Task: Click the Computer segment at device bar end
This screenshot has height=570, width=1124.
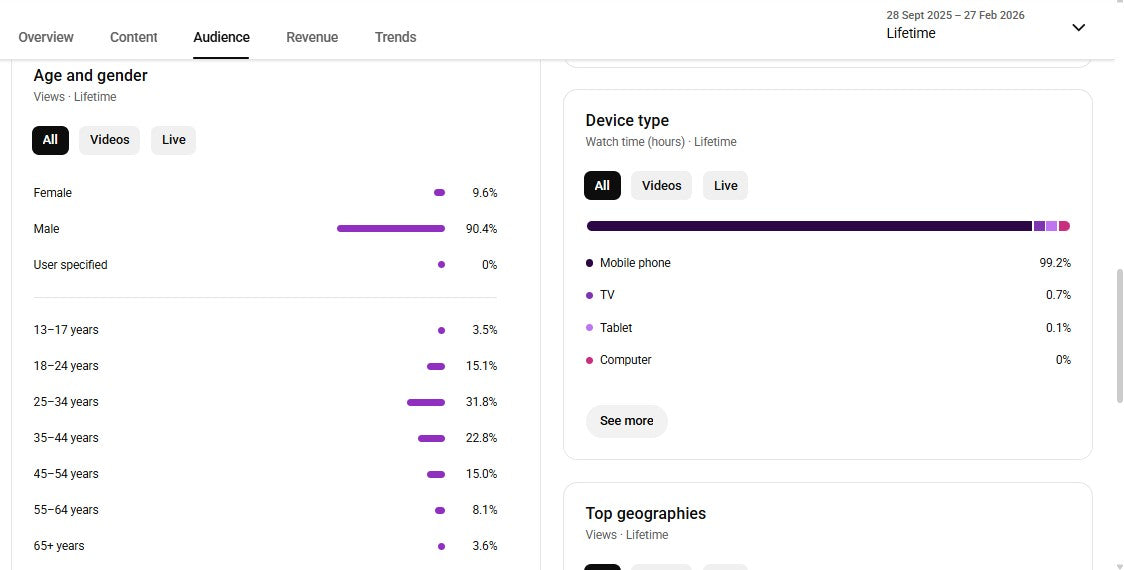Action: [x=1064, y=226]
